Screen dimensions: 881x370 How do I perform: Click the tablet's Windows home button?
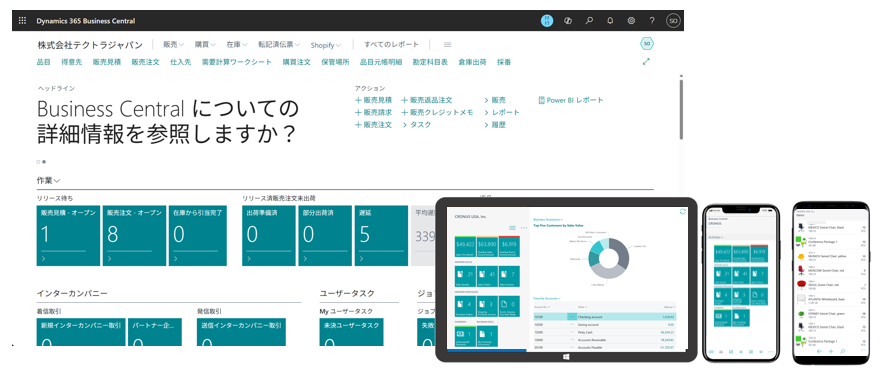566,357
